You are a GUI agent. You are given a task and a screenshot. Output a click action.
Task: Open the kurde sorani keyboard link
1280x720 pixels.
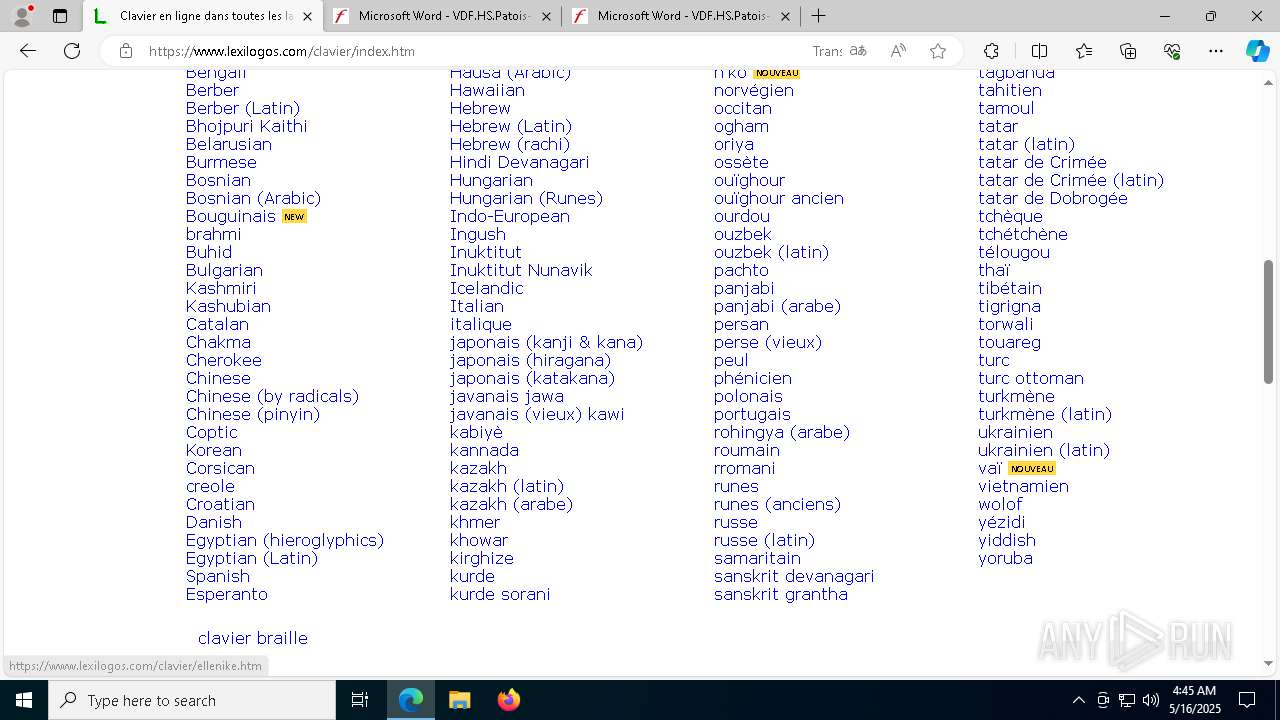[x=500, y=594]
